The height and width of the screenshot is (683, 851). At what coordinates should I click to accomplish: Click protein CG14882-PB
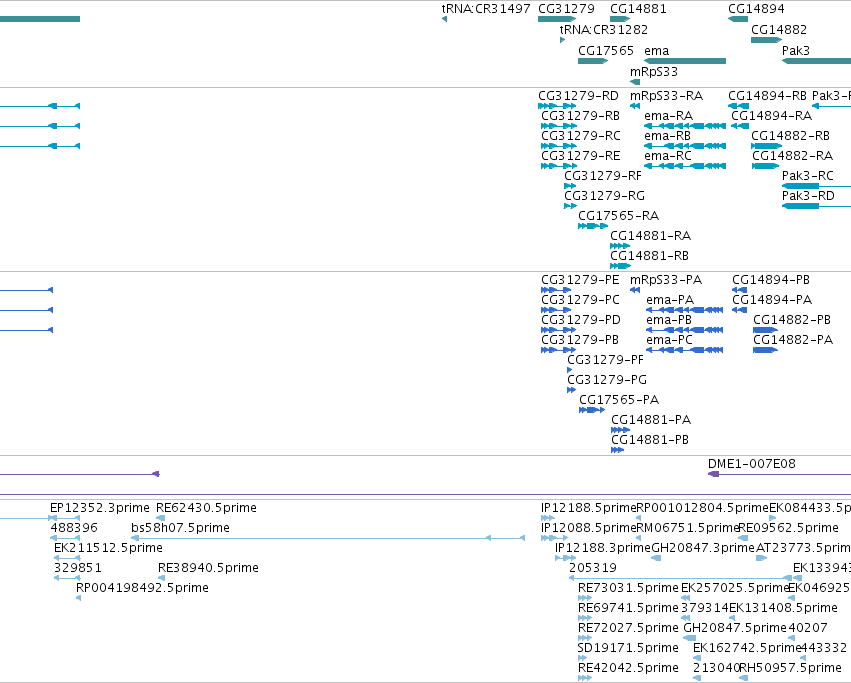pyautogui.click(x=792, y=320)
